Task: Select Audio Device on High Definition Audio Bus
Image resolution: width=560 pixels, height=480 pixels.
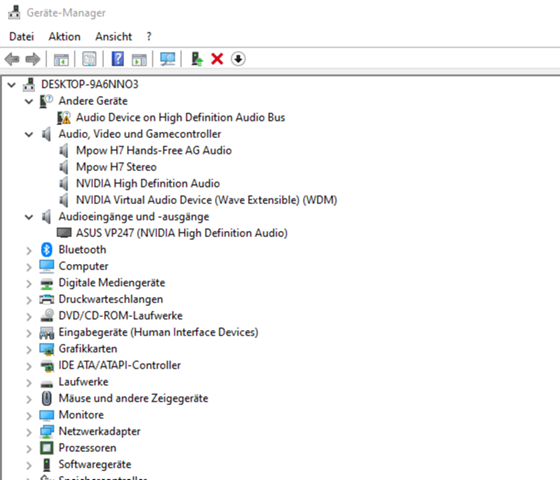Action: 180,118
